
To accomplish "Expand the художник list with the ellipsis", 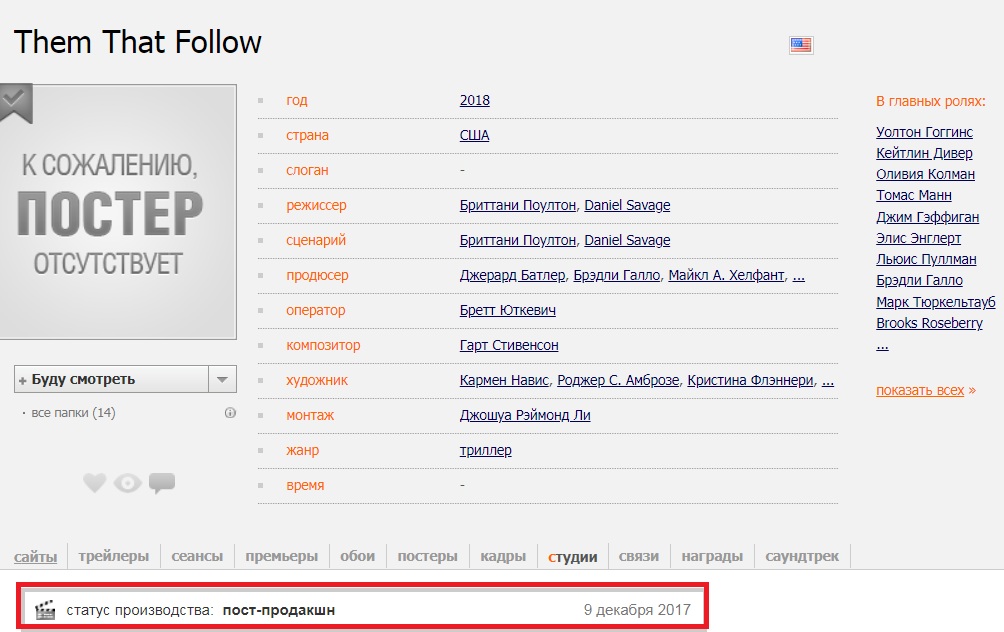I will 827,380.
